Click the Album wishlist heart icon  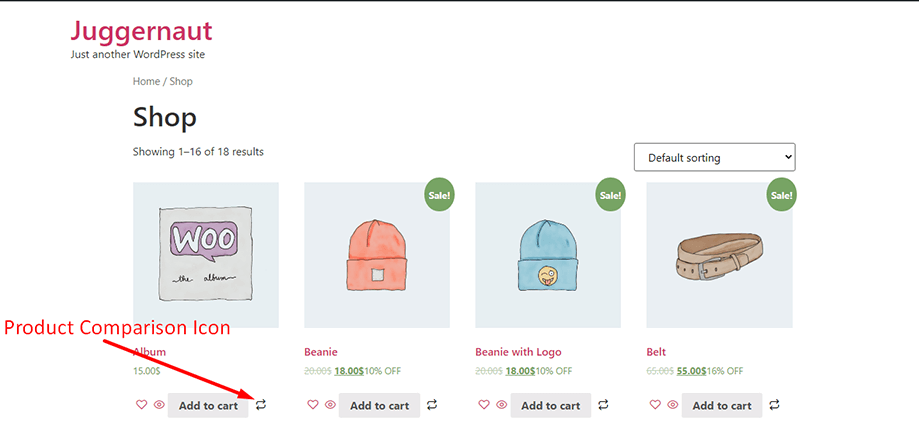pos(141,405)
